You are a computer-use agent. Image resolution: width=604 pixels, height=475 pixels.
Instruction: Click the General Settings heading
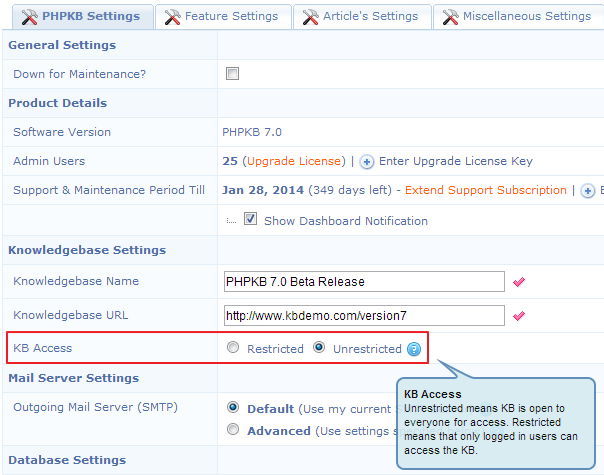point(62,45)
